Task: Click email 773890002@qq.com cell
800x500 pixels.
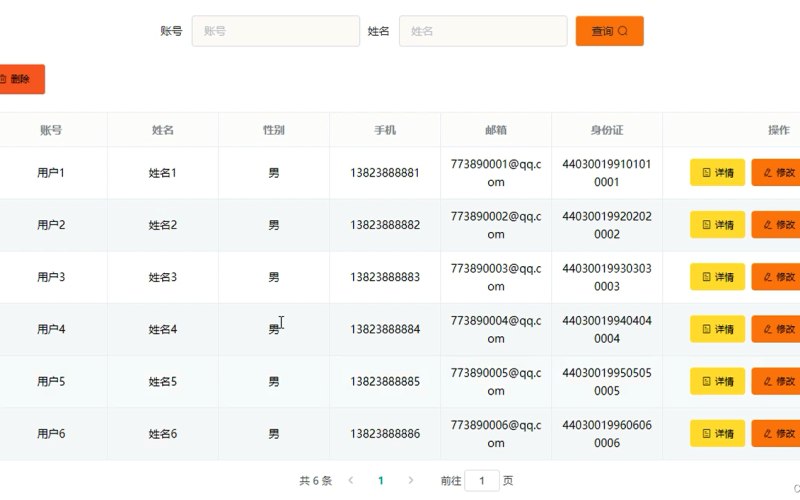Action: click(x=496, y=225)
